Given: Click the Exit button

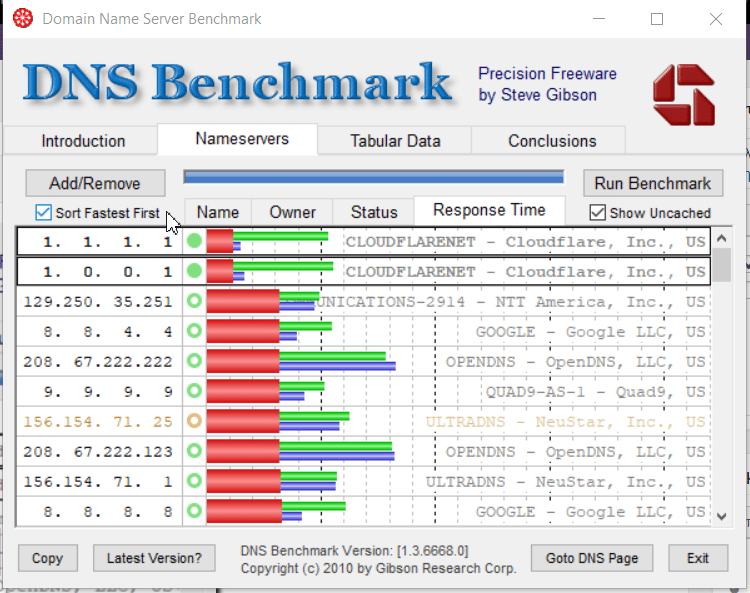Looking at the screenshot, I should coord(698,558).
